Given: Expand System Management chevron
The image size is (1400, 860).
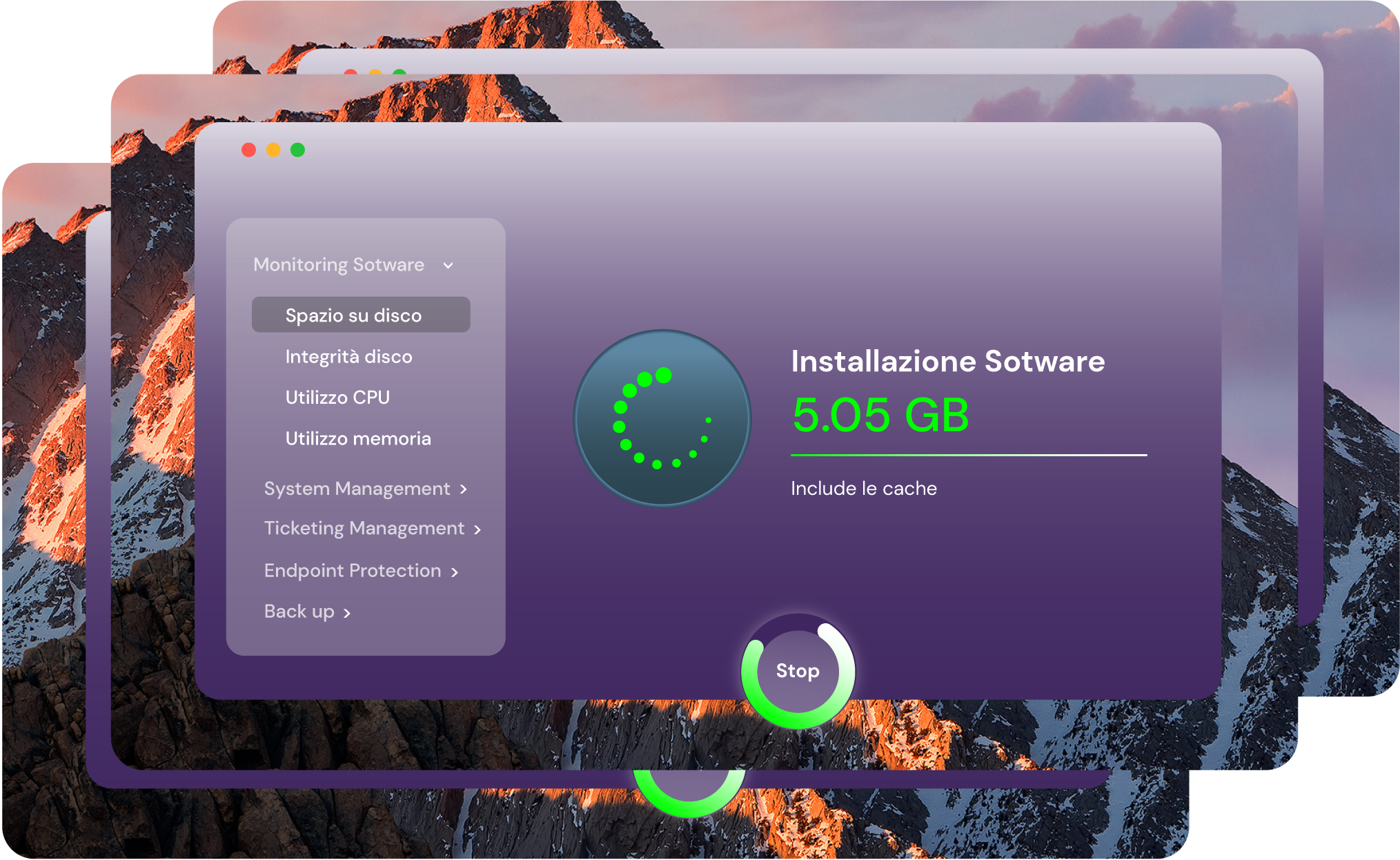Looking at the screenshot, I should coord(464,489).
